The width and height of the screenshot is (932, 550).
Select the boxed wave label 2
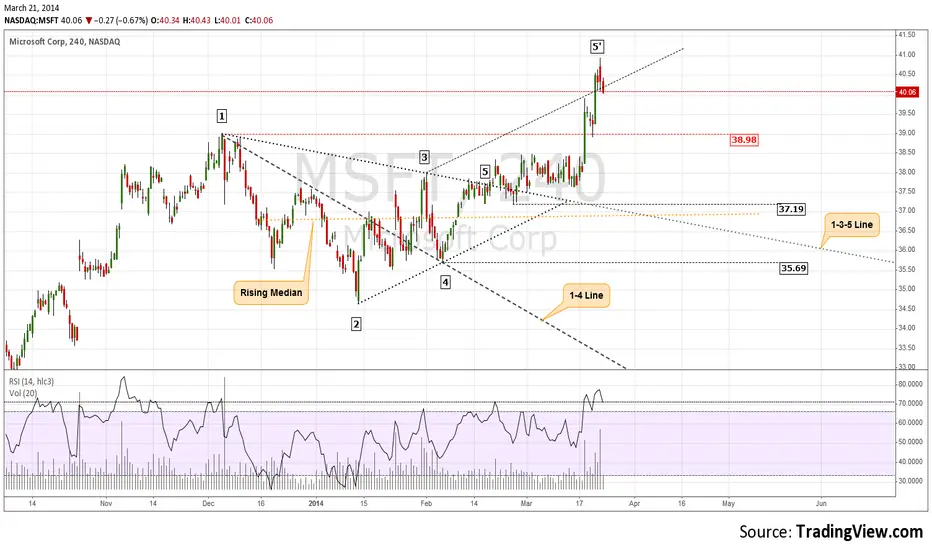(356, 324)
